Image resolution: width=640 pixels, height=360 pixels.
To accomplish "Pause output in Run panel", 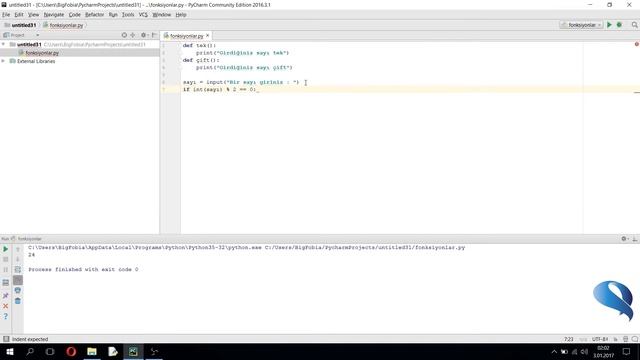I will point(6,269).
